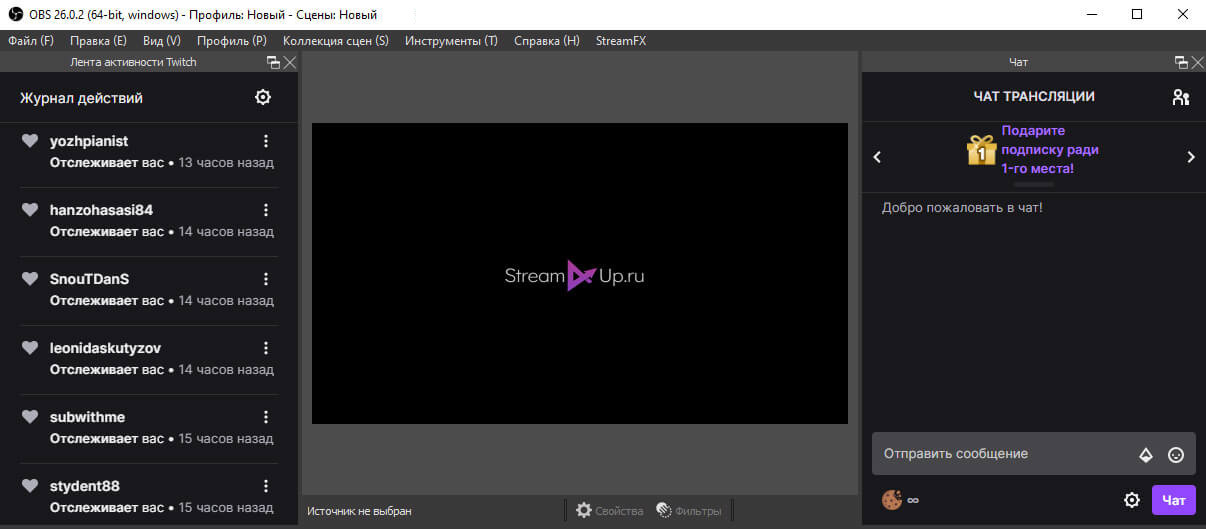Click the heart icon next to subwithme
Viewport: 1206px width, 529px height.
[30, 417]
